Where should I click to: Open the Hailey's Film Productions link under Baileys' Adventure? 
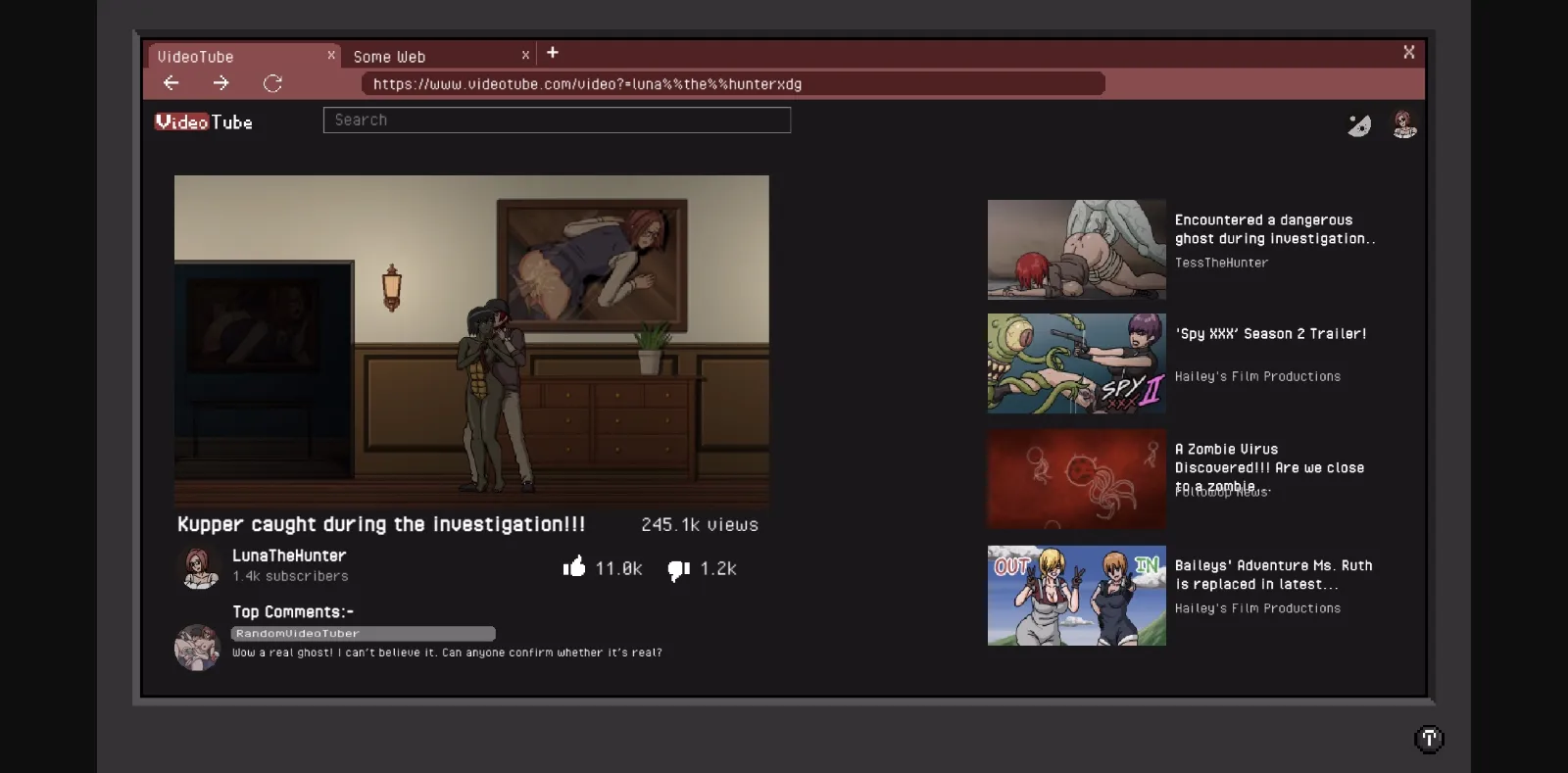pos(1257,608)
